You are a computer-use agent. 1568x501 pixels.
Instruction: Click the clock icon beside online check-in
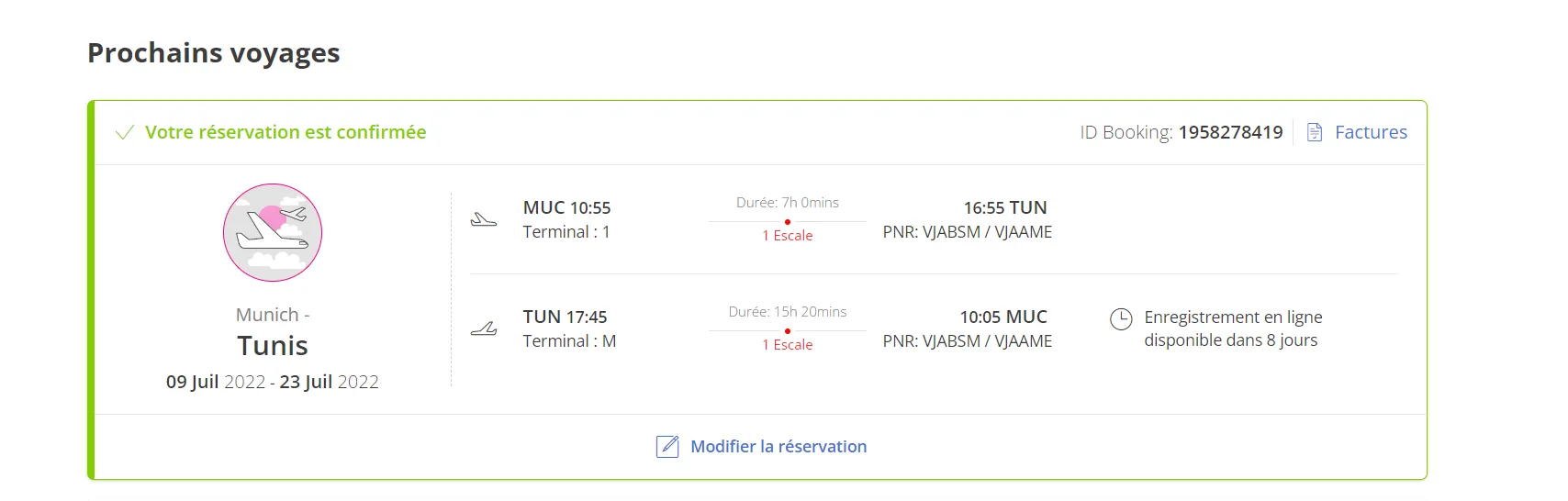(x=1121, y=319)
